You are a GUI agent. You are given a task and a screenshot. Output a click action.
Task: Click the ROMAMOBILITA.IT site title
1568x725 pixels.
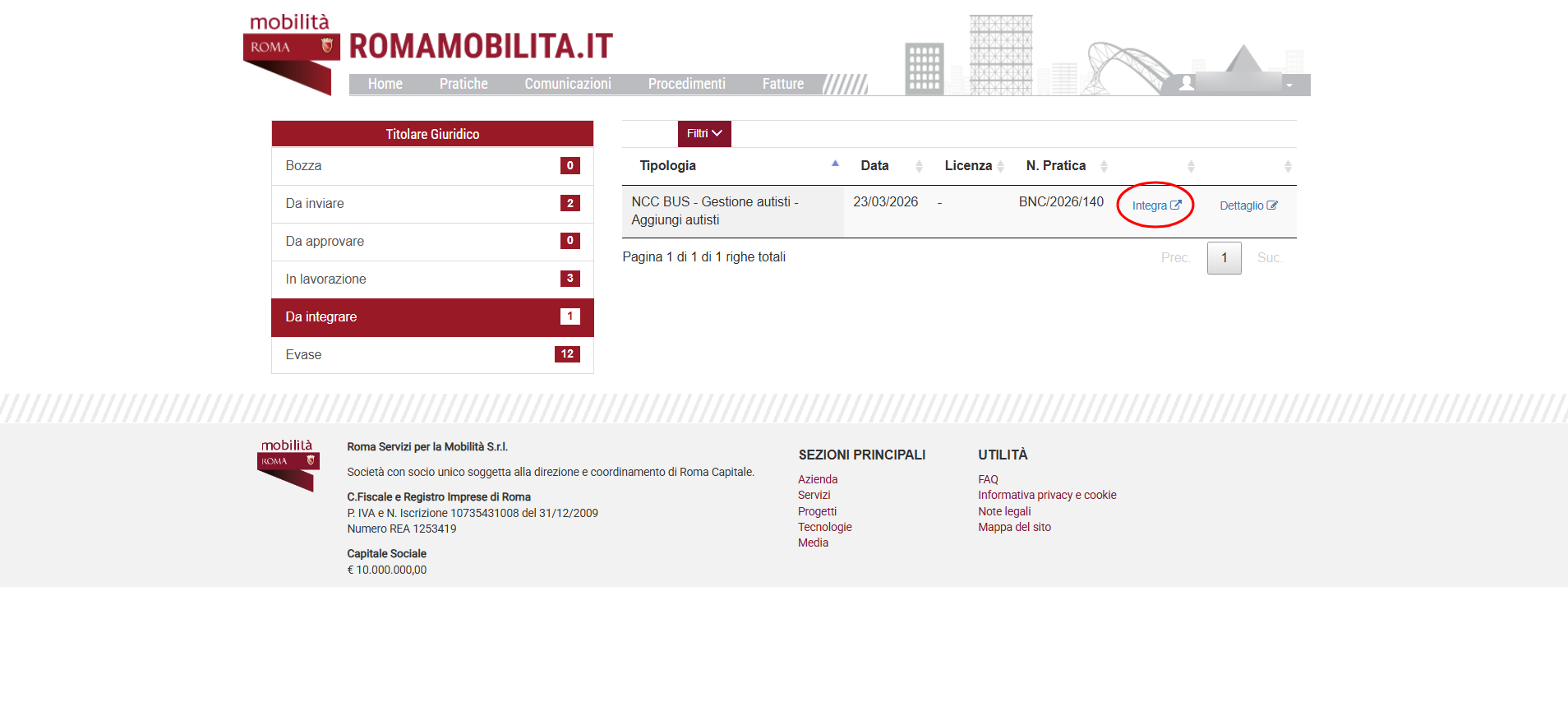pyautogui.click(x=481, y=46)
